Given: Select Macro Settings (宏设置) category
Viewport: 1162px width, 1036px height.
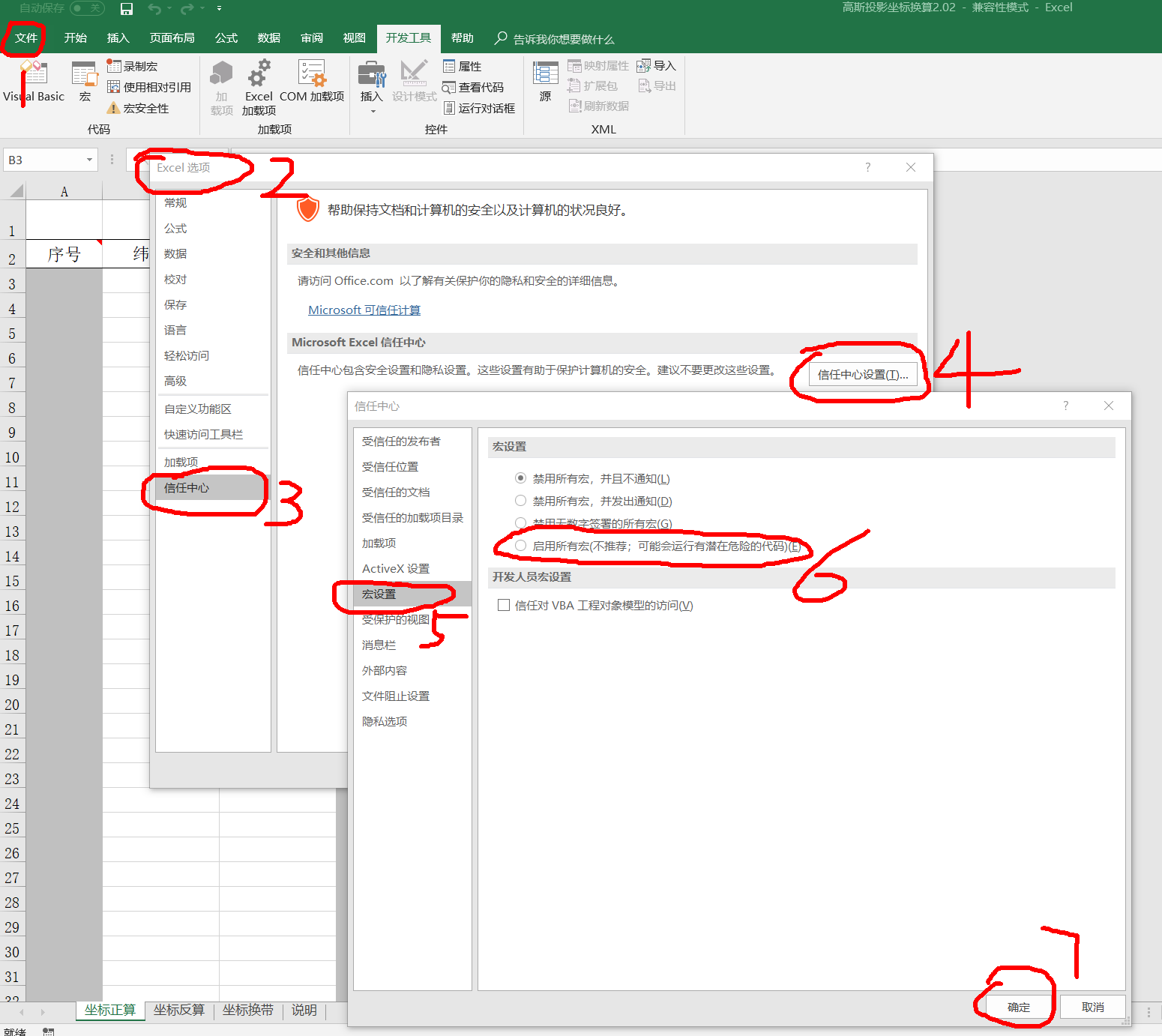Looking at the screenshot, I should (412, 594).
